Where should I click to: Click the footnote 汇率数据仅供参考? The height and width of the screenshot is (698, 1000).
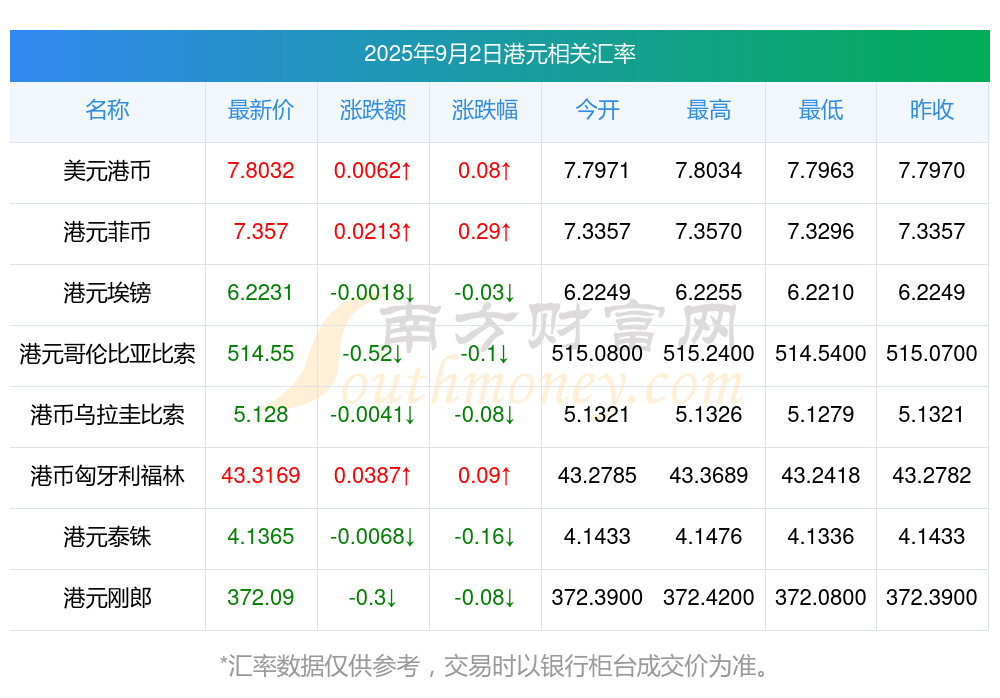point(324,666)
